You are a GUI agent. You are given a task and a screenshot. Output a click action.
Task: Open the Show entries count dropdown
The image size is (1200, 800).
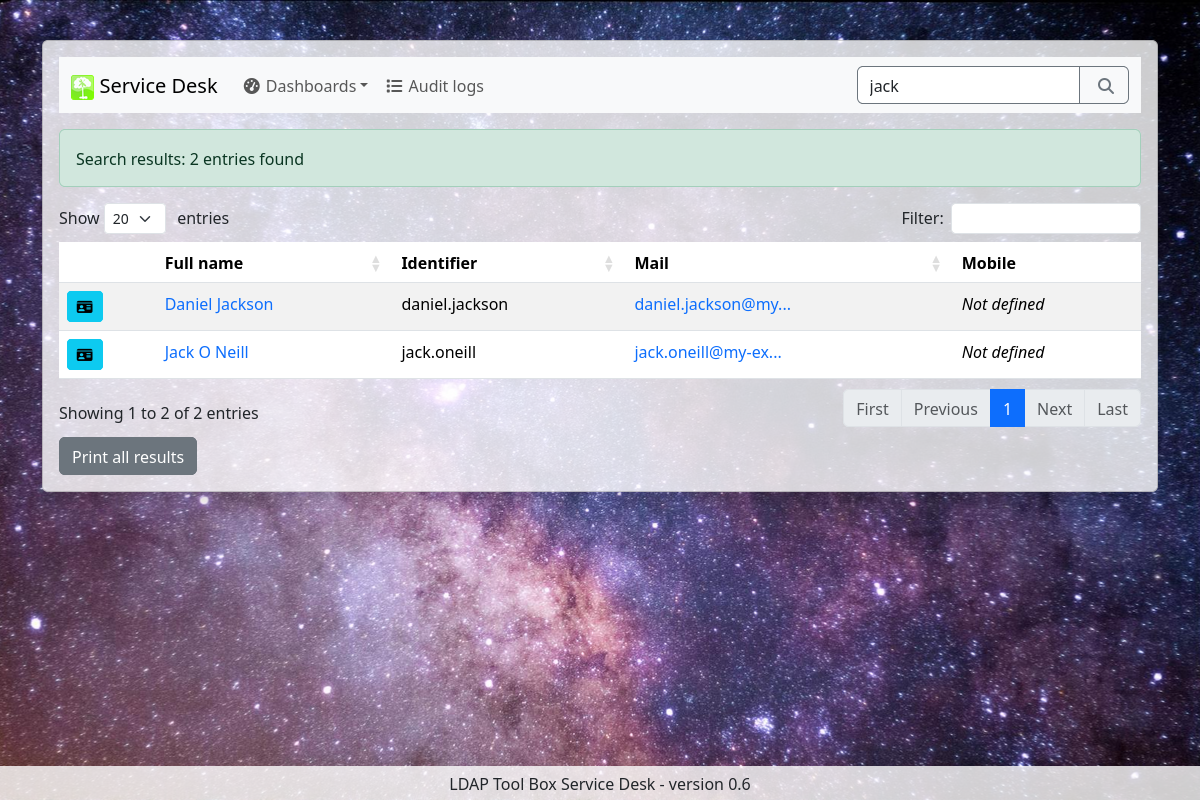[135, 218]
